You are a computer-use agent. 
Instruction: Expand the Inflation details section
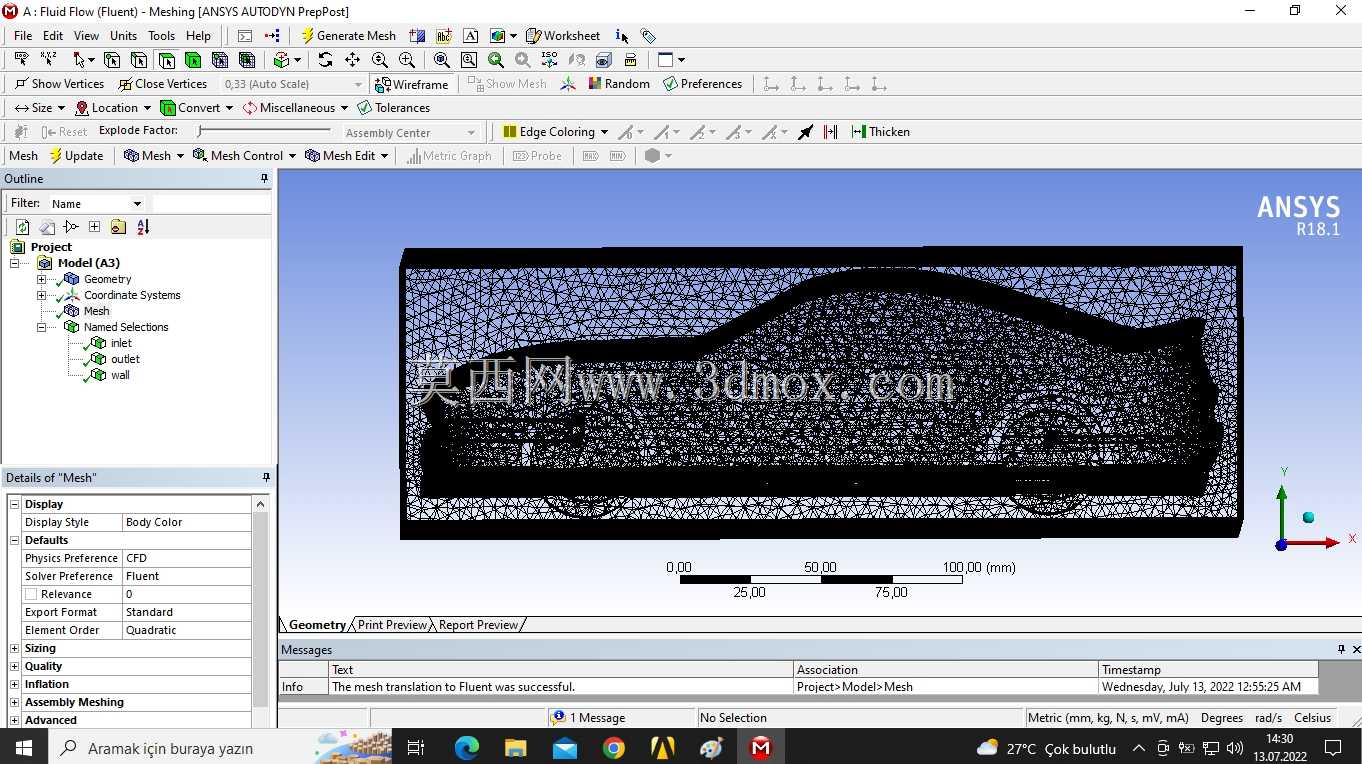[x=14, y=684]
